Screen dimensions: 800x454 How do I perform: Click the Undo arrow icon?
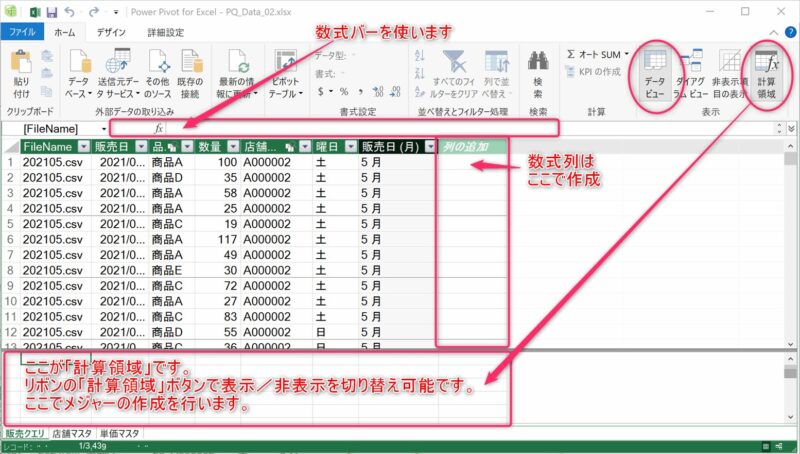[x=69, y=11]
